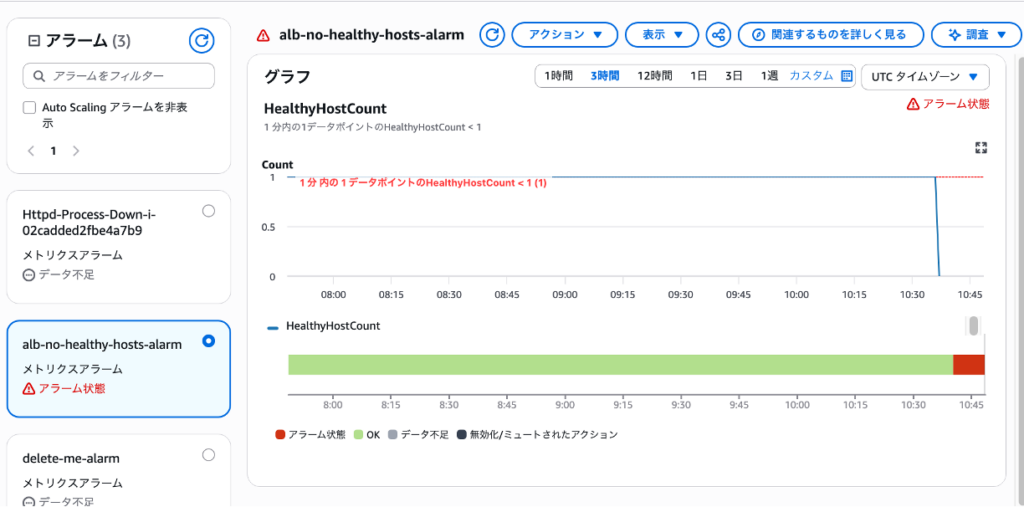This screenshot has width=1024, height=507.
Task: Select the alb-no-healthy-hosts-alarm radio button
Action: tap(208, 340)
